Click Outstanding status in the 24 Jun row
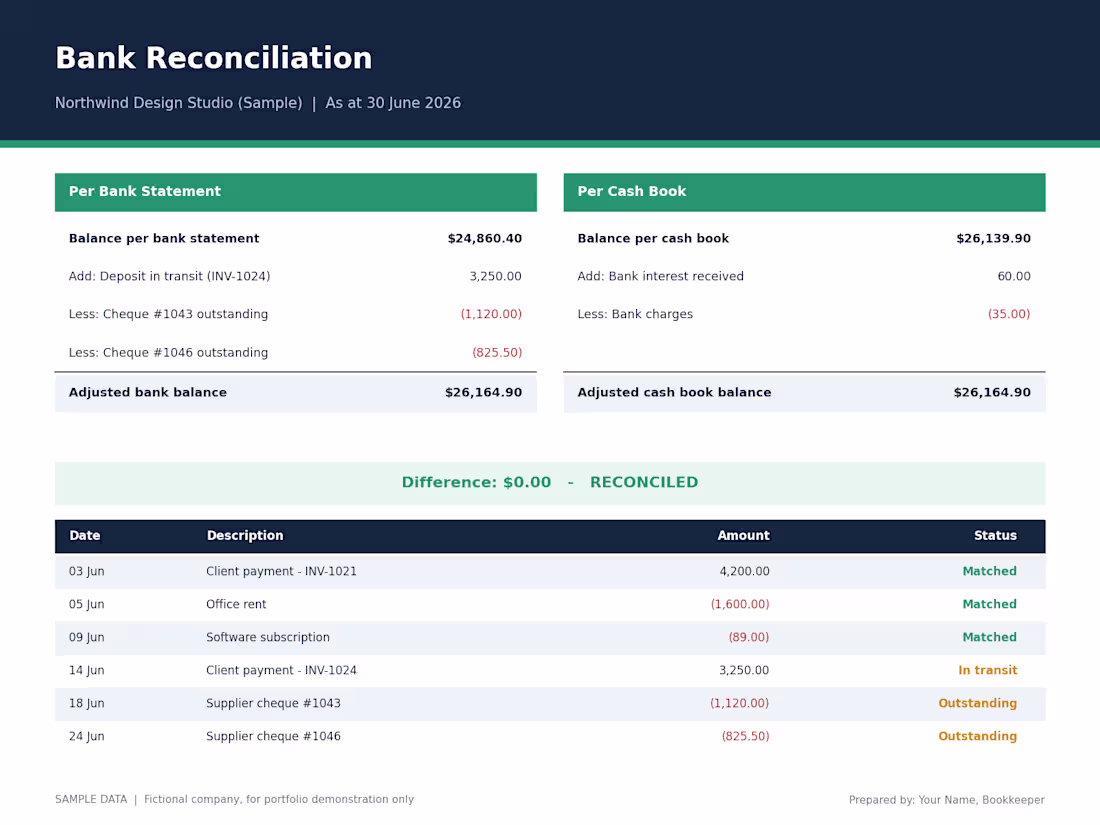The height and width of the screenshot is (825, 1100). (x=977, y=737)
